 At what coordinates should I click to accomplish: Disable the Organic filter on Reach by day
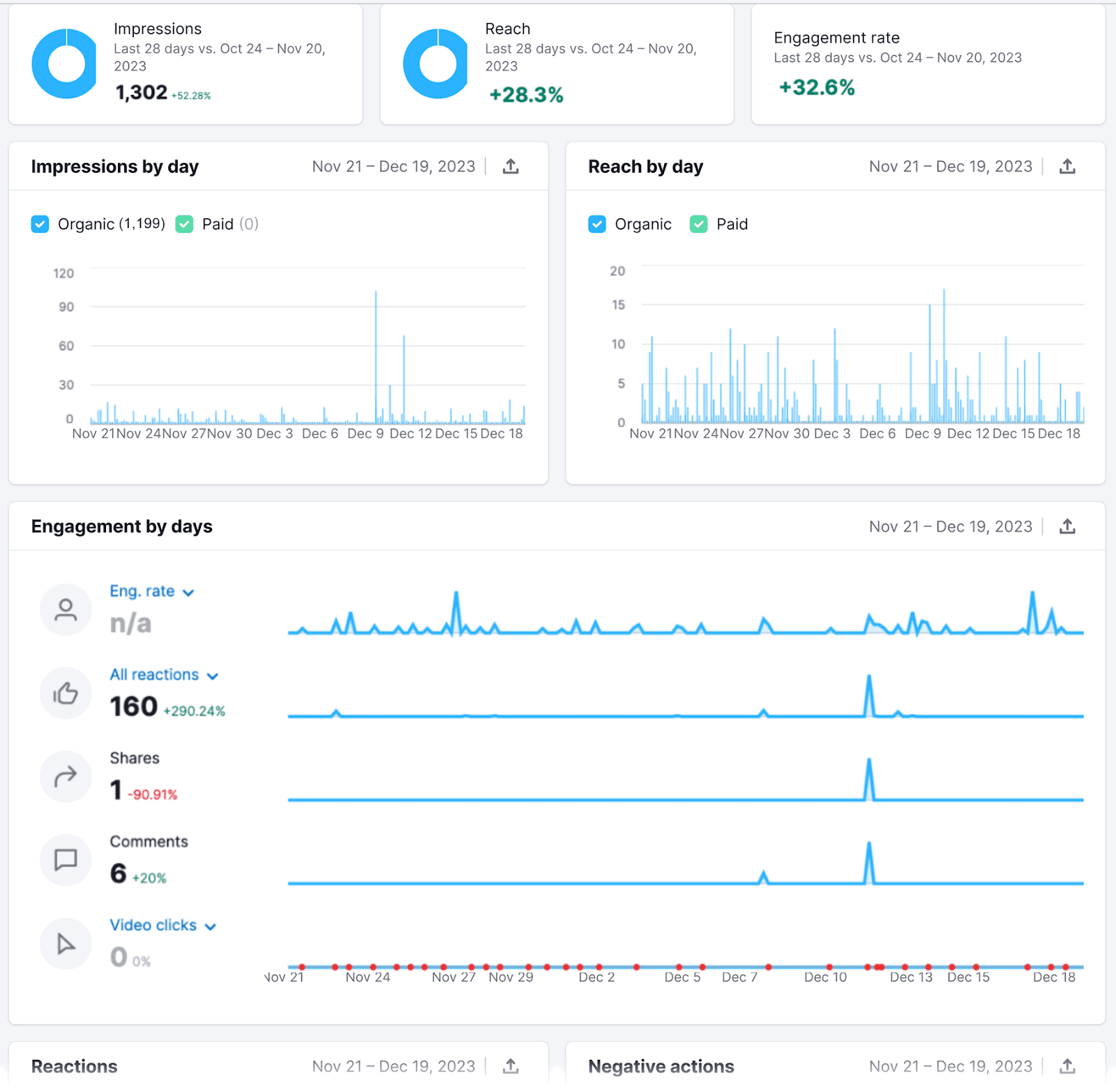click(x=597, y=224)
